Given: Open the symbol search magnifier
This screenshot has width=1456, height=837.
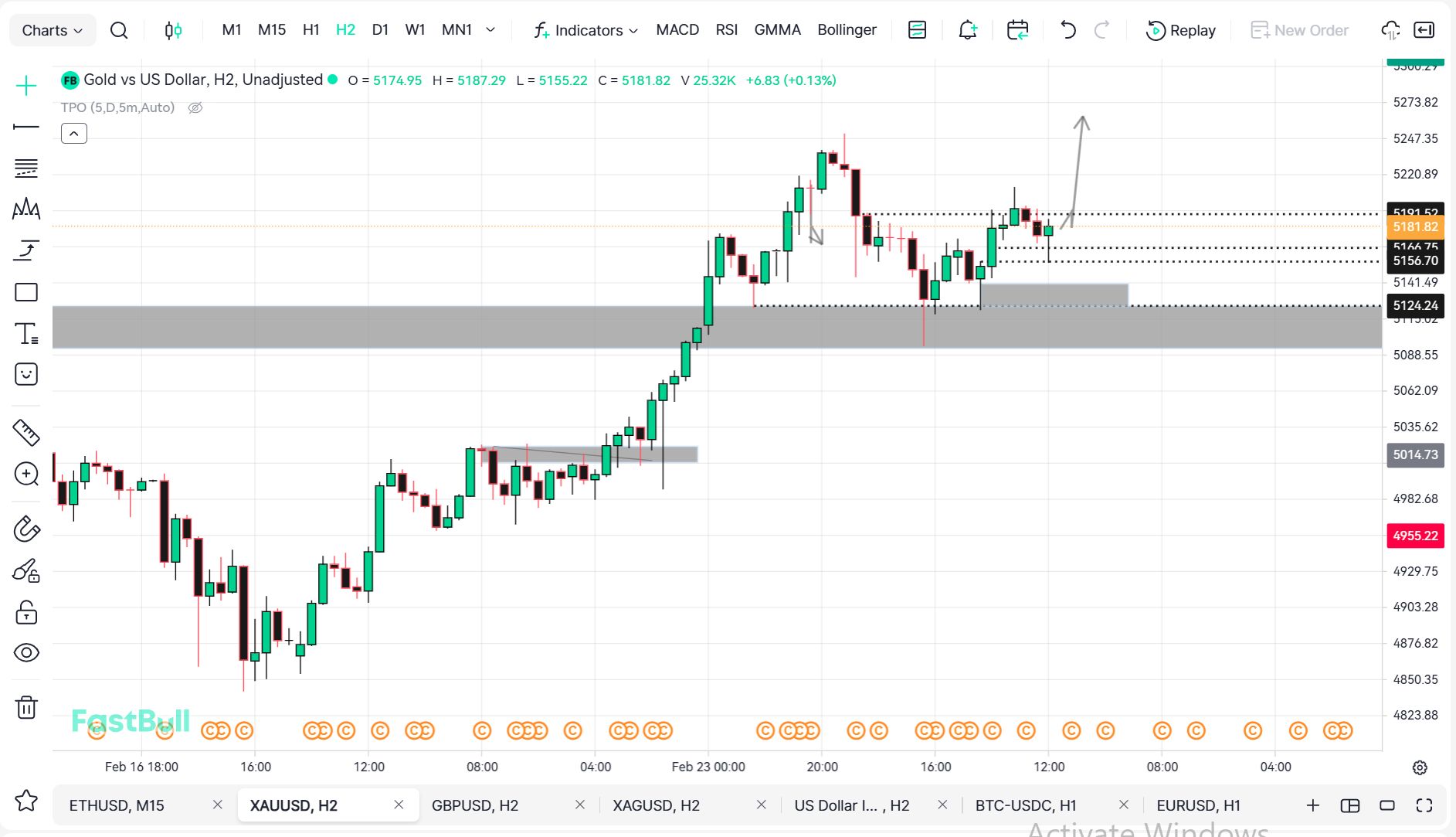Looking at the screenshot, I should point(119,30).
